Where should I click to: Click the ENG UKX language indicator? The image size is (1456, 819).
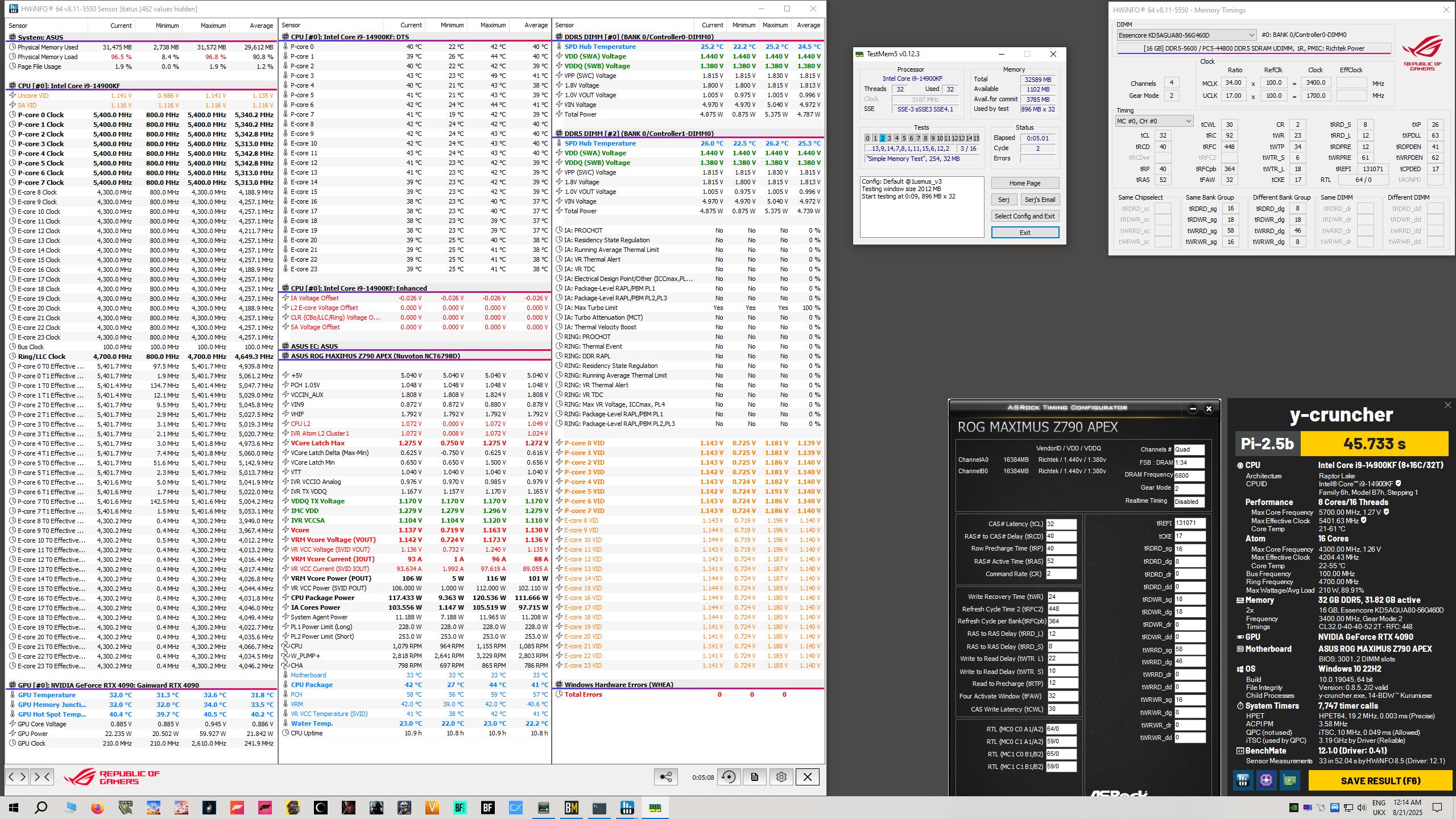point(1379,808)
